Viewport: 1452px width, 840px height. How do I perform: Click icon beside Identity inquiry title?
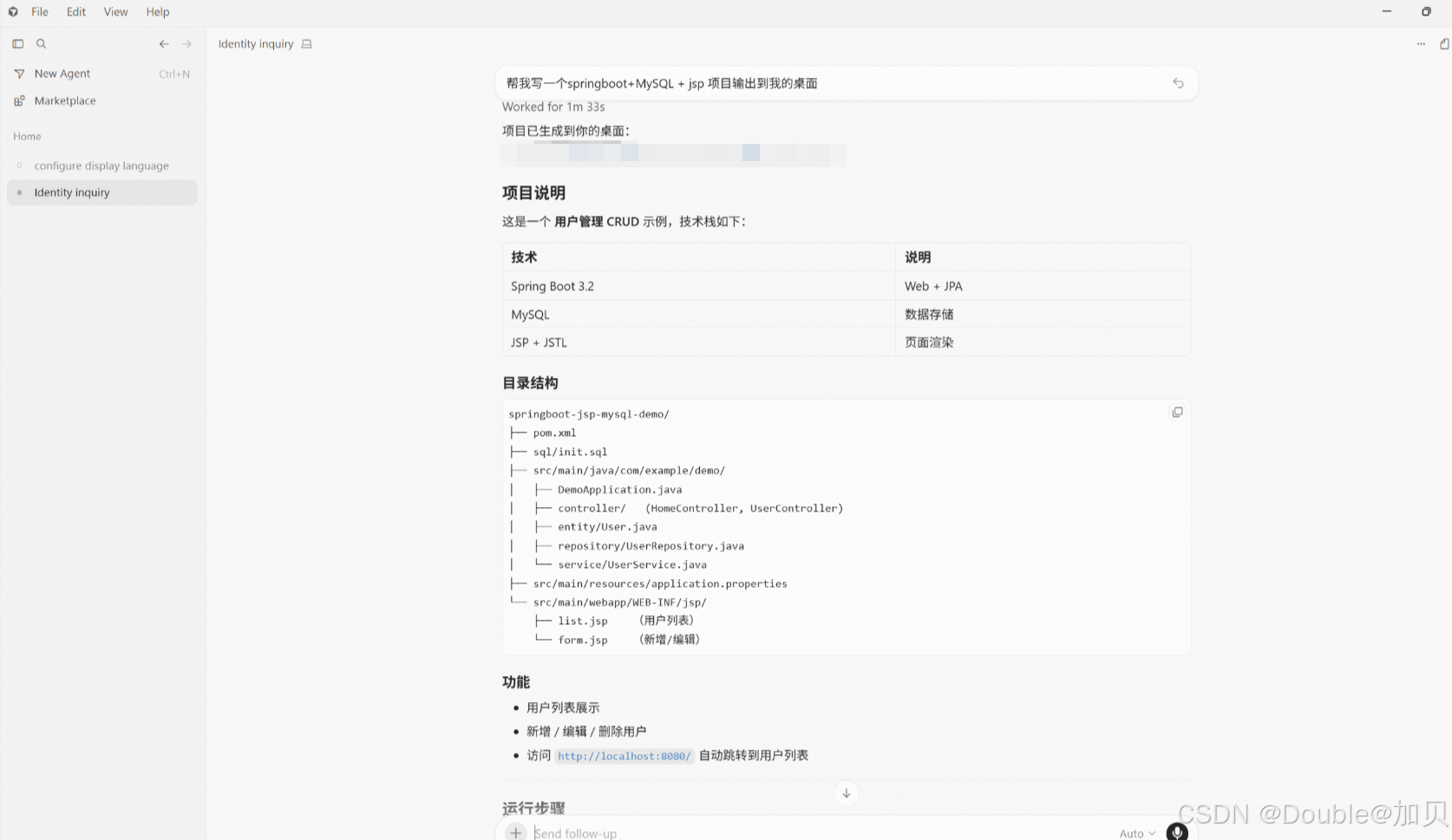(307, 44)
